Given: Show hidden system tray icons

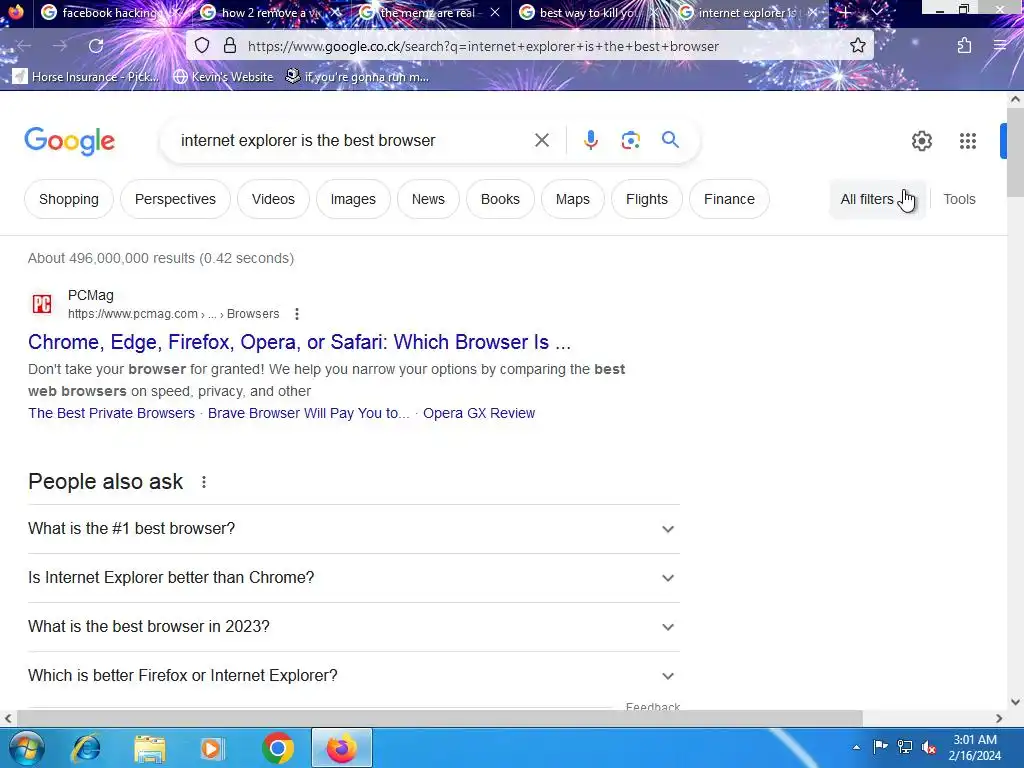Looking at the screenshot, I should [856, 748].
